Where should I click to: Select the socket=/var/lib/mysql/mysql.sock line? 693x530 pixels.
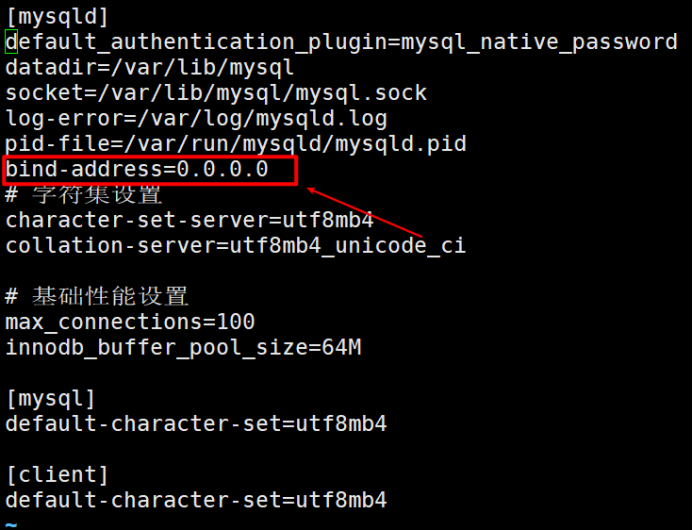pos(216,93)
